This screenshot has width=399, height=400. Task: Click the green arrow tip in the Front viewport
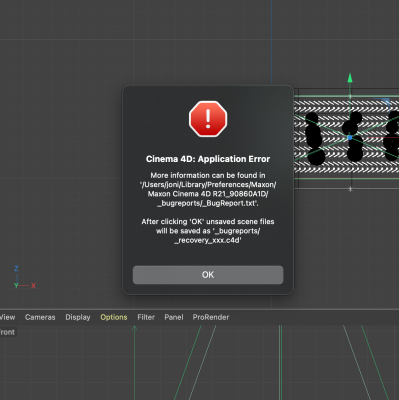click(134, 328)
